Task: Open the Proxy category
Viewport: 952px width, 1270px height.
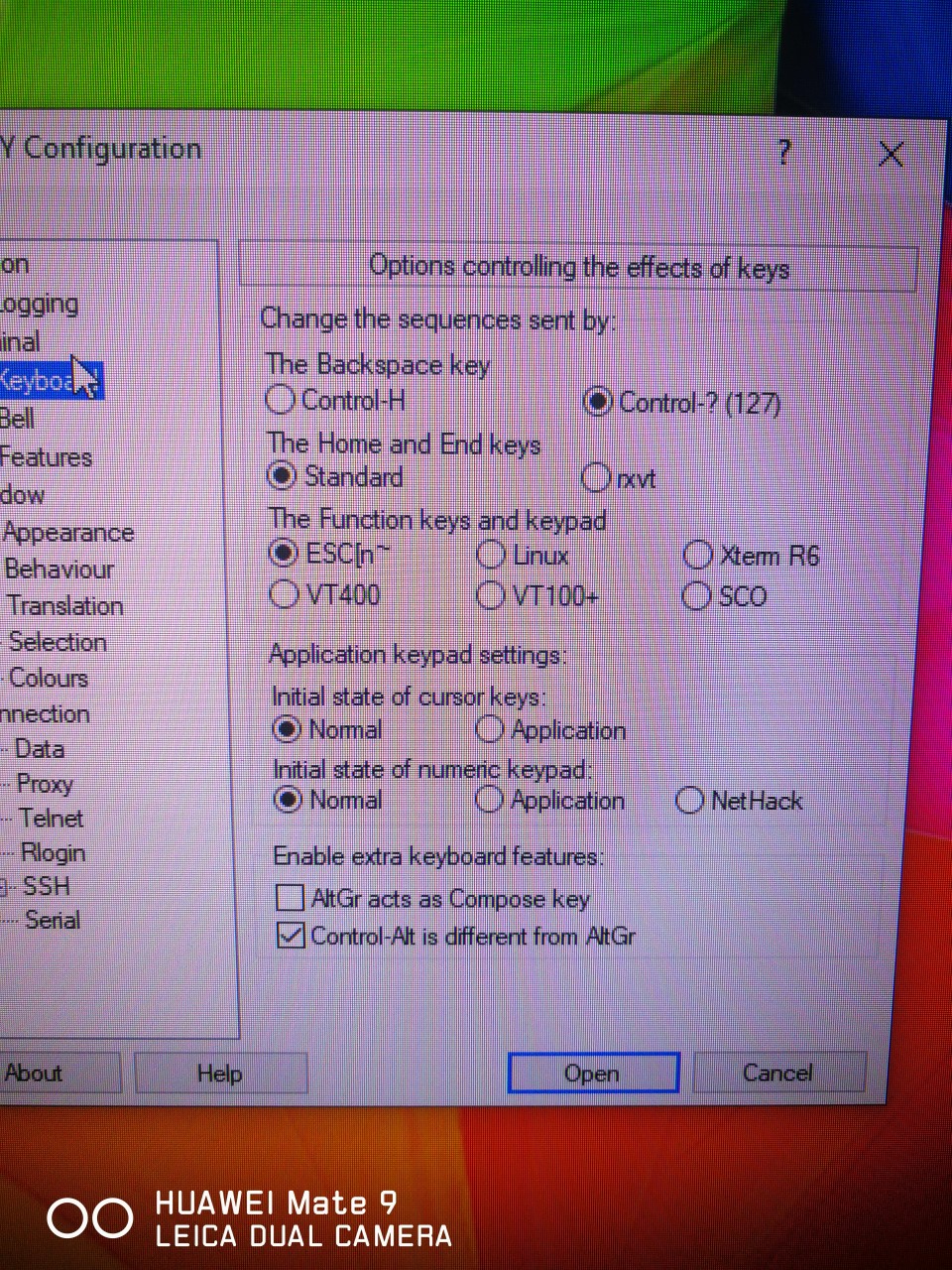Action: click(46, 784)
